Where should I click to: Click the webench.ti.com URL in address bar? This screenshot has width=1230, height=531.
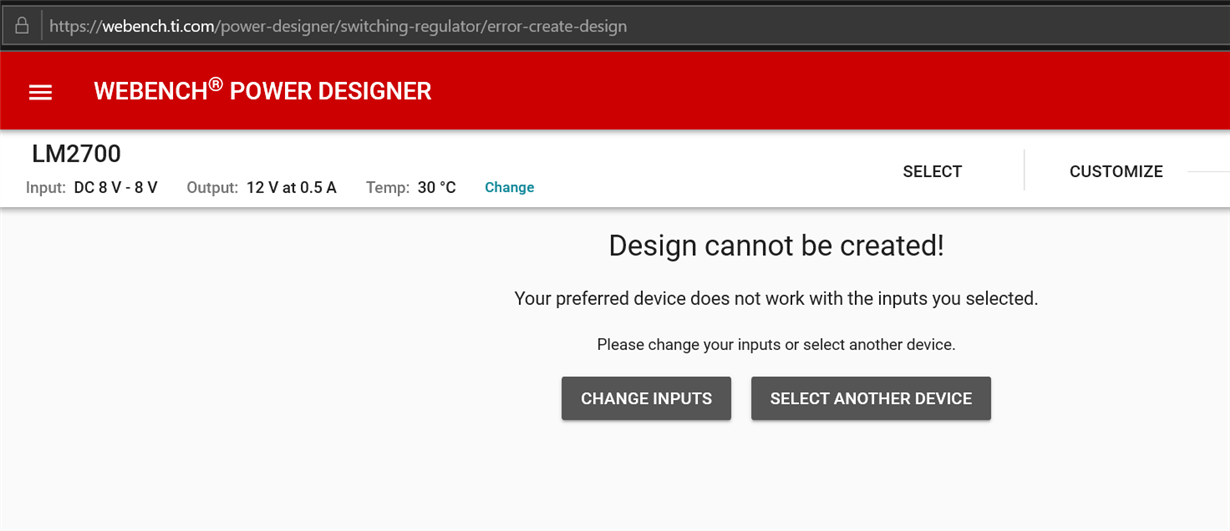338,26
